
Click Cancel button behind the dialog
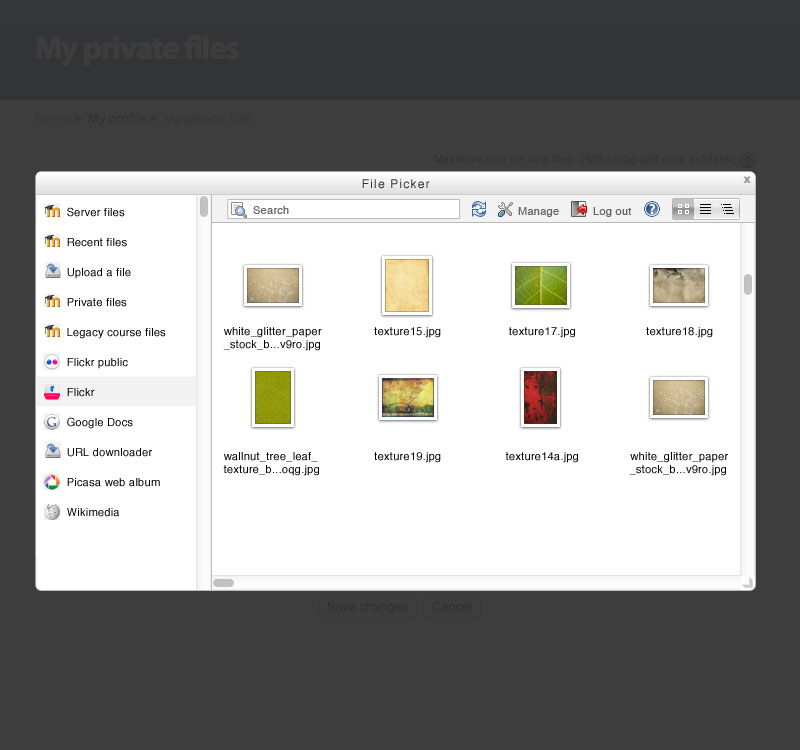(452, 607)
